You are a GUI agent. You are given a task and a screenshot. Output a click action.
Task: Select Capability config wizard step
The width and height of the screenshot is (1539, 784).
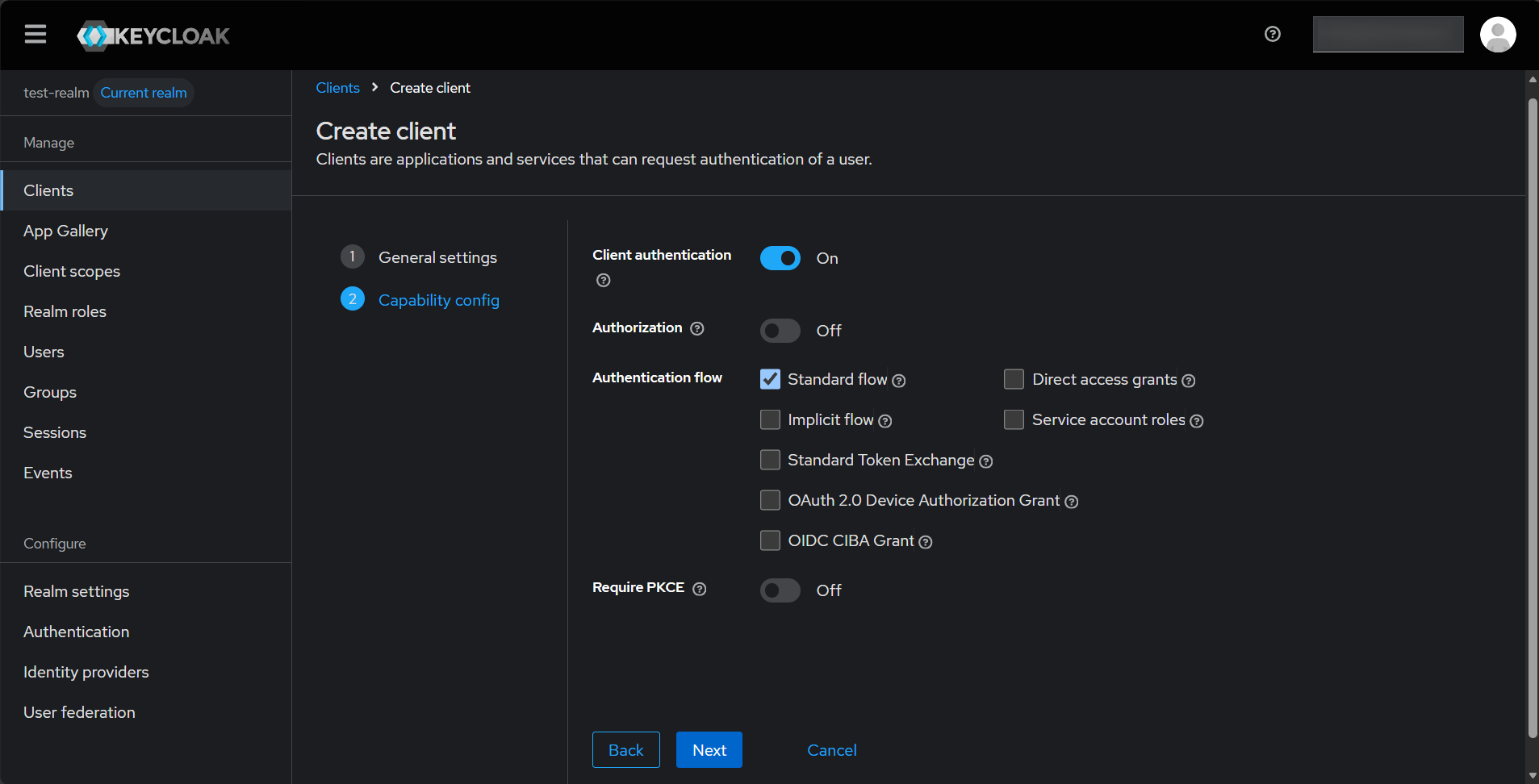pos(420,299)
